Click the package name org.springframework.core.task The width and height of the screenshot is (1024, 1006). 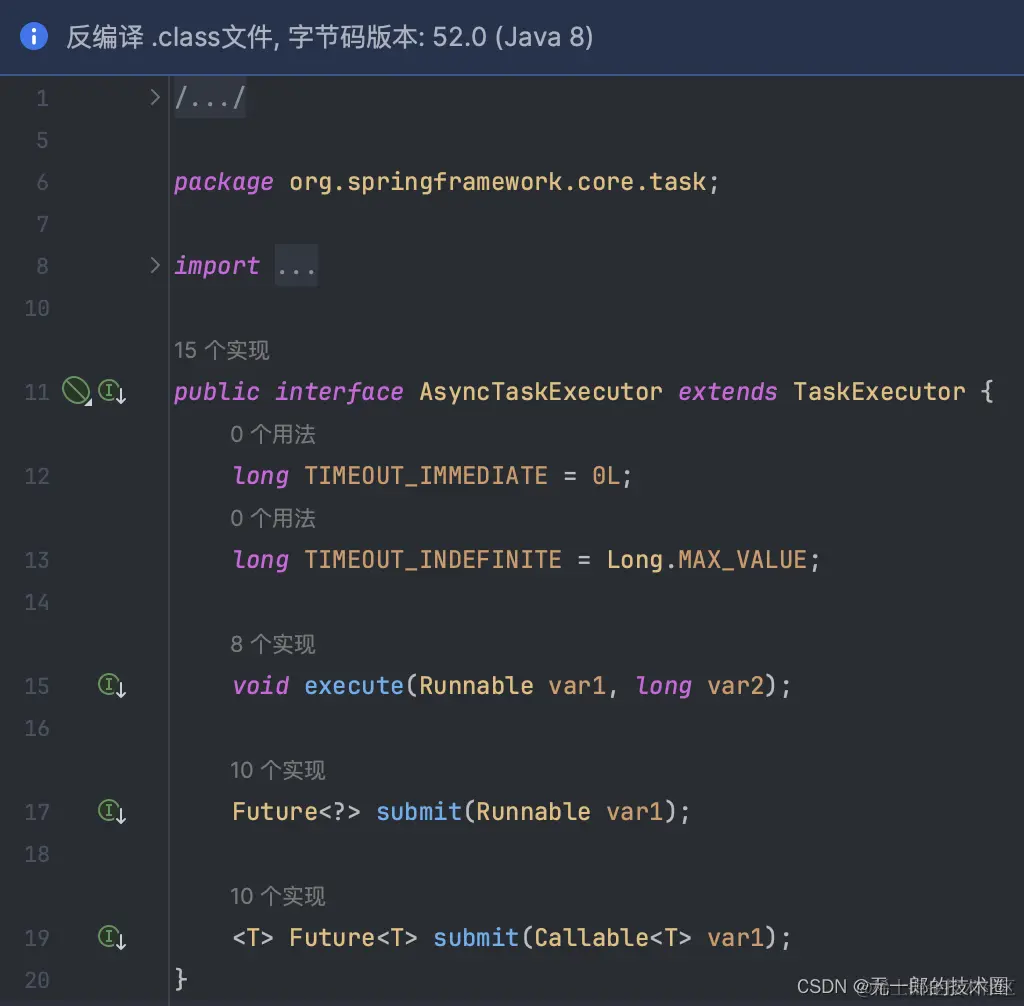pyautogui.click(x=500, y=182)
